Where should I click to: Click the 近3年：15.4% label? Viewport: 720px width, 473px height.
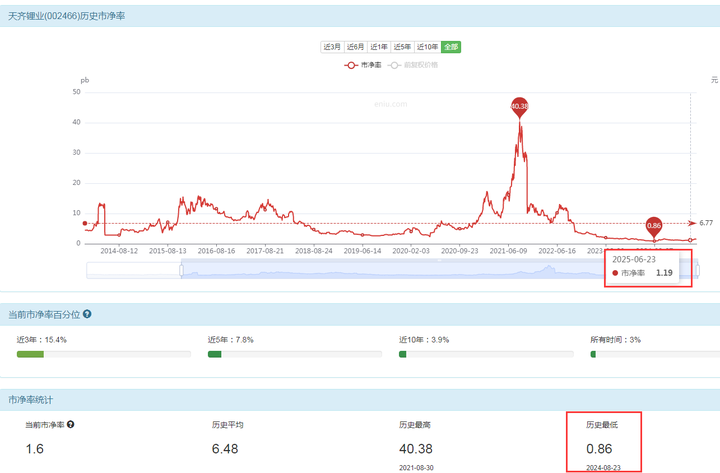pyautogui.click(x=42, y=340)
